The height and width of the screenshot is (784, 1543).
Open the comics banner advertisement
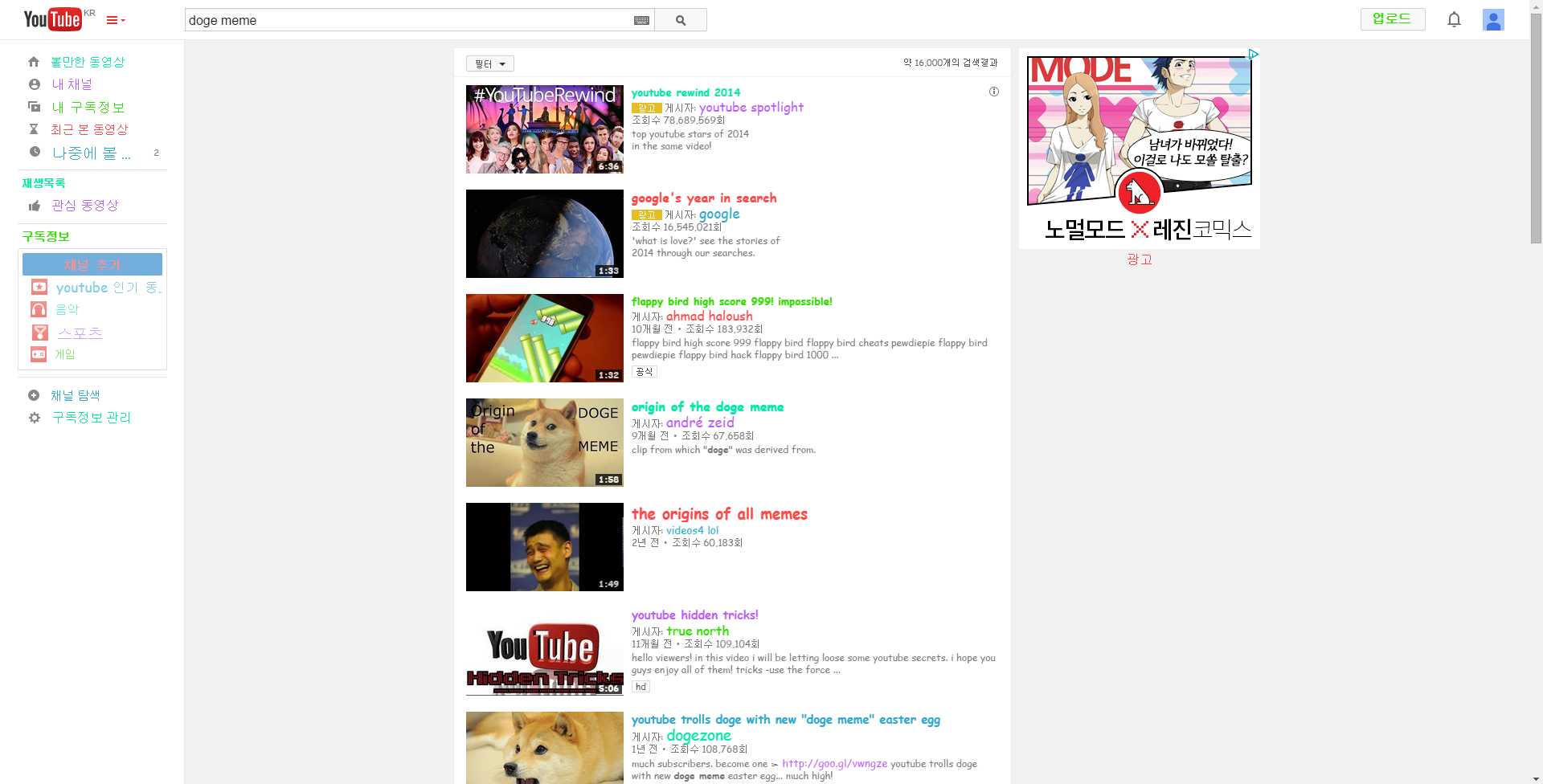tap(1140, 149)
